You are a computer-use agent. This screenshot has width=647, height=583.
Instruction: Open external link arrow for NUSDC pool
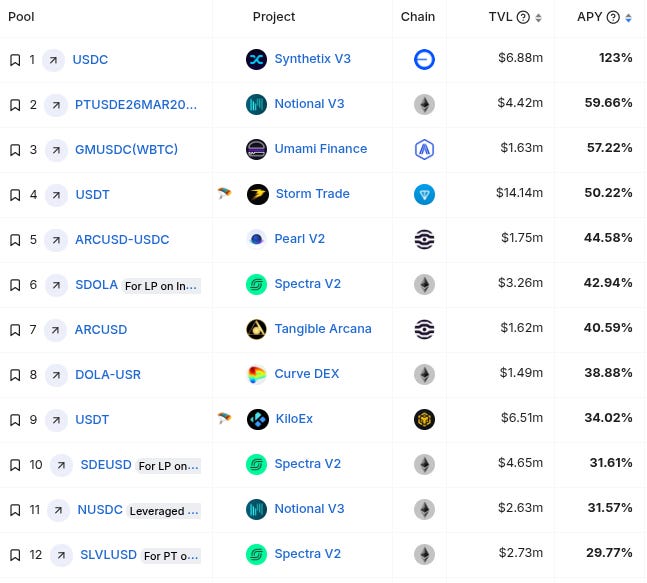click(x=58, y=510)
